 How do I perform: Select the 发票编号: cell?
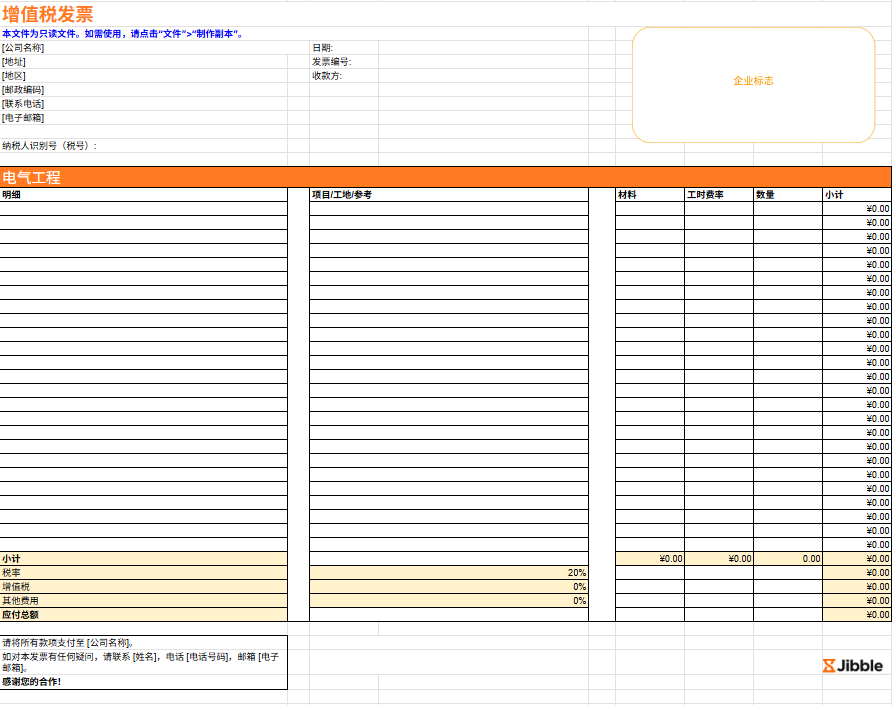(332, 62)
